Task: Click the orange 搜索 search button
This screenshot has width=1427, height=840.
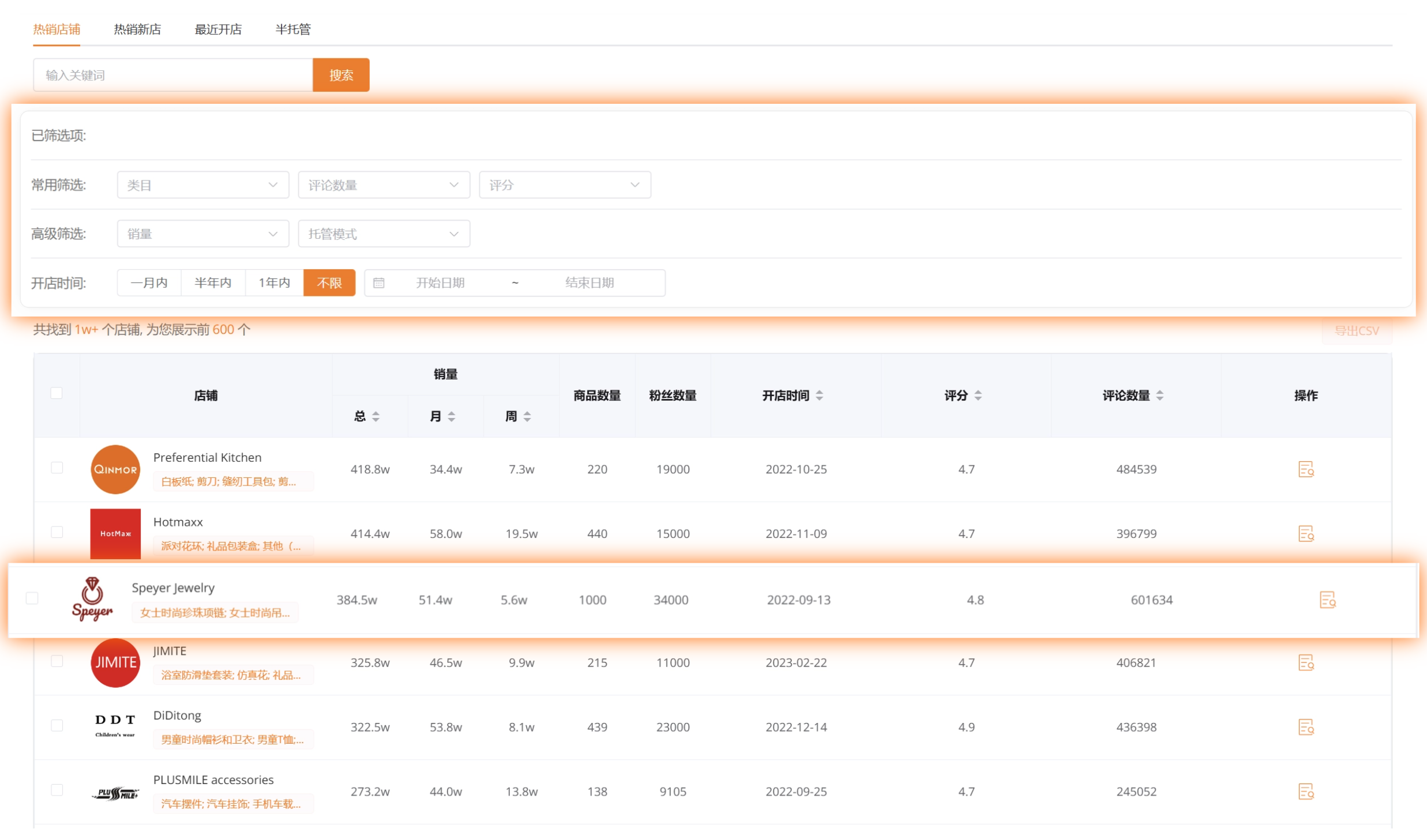Action: point(341,75)
